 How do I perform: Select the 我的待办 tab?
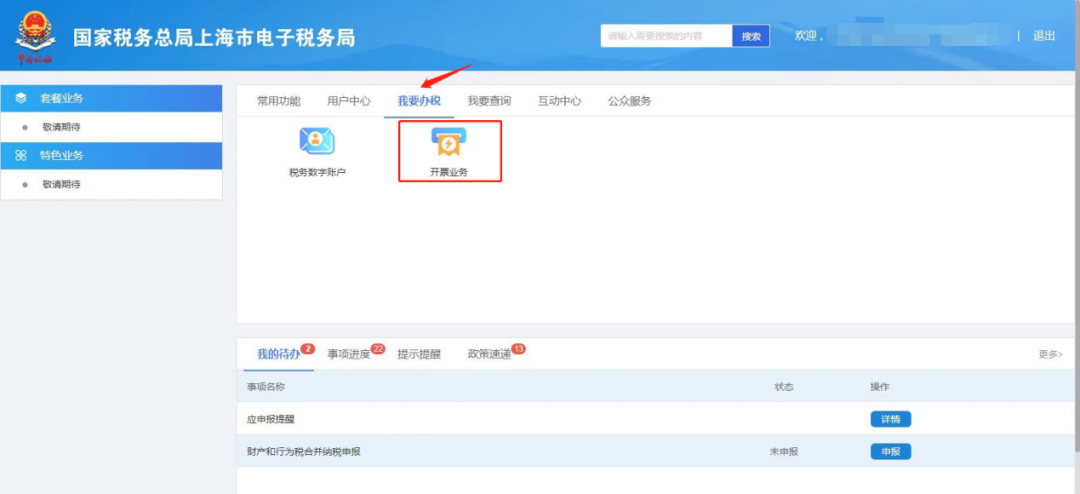coord(279,355)
